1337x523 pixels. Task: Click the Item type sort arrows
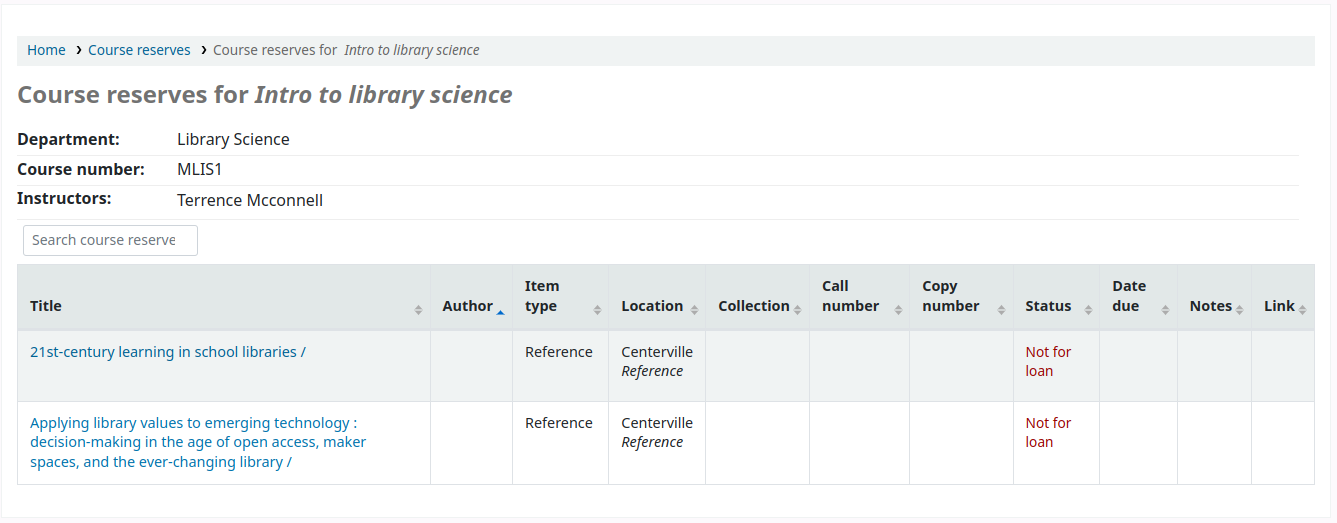pos(597,310)
